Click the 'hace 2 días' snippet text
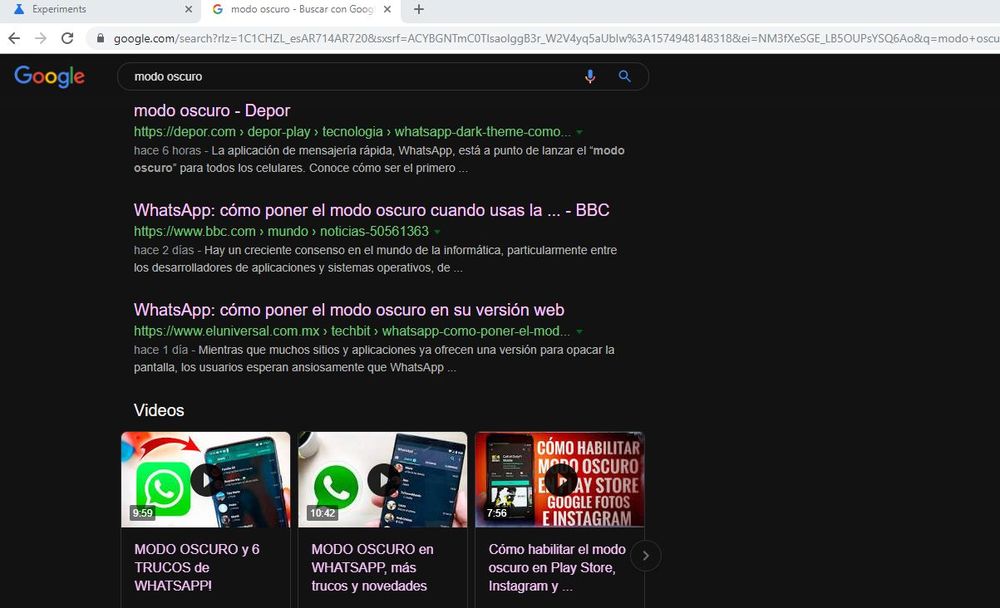Screen dimensions: 1000x608 pyautogui.click(x=164, y=250)
